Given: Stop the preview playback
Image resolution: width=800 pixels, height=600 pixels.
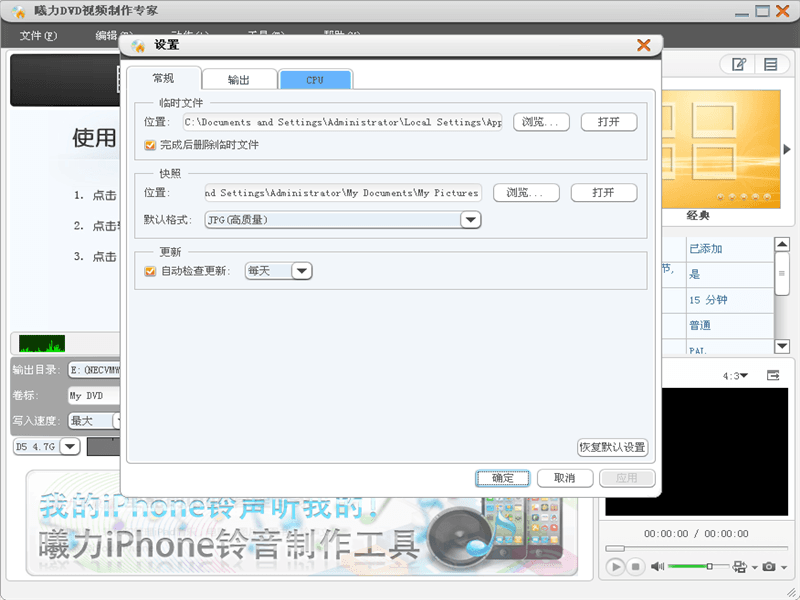Looking at the screenshot, I should [636, 566].
